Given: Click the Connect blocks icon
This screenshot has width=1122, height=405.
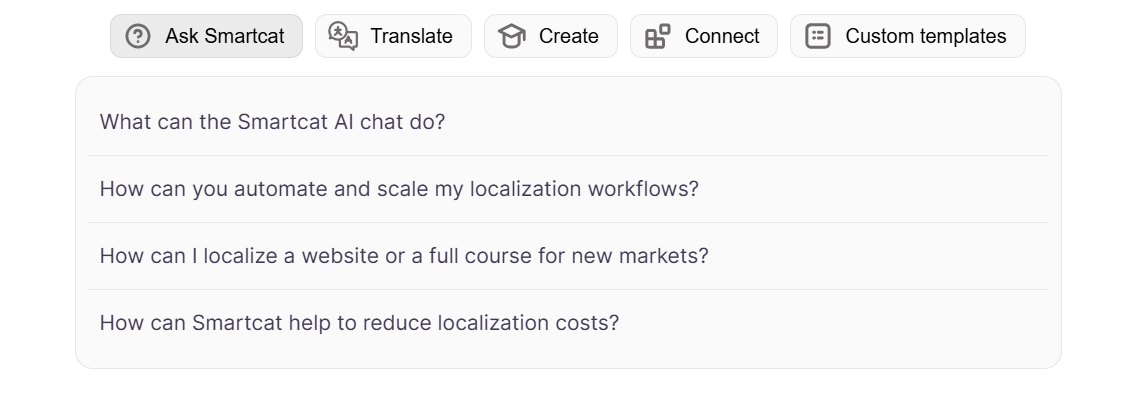Looking at the screenshot, I should (x=658, y=36).
